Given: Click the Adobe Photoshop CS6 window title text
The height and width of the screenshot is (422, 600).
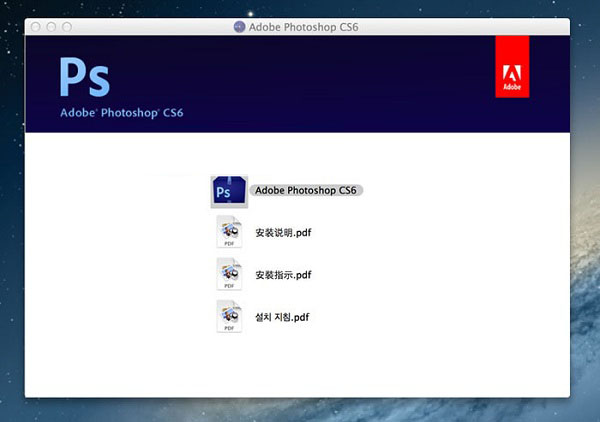Looking at the screenshot, I should 304,27.
